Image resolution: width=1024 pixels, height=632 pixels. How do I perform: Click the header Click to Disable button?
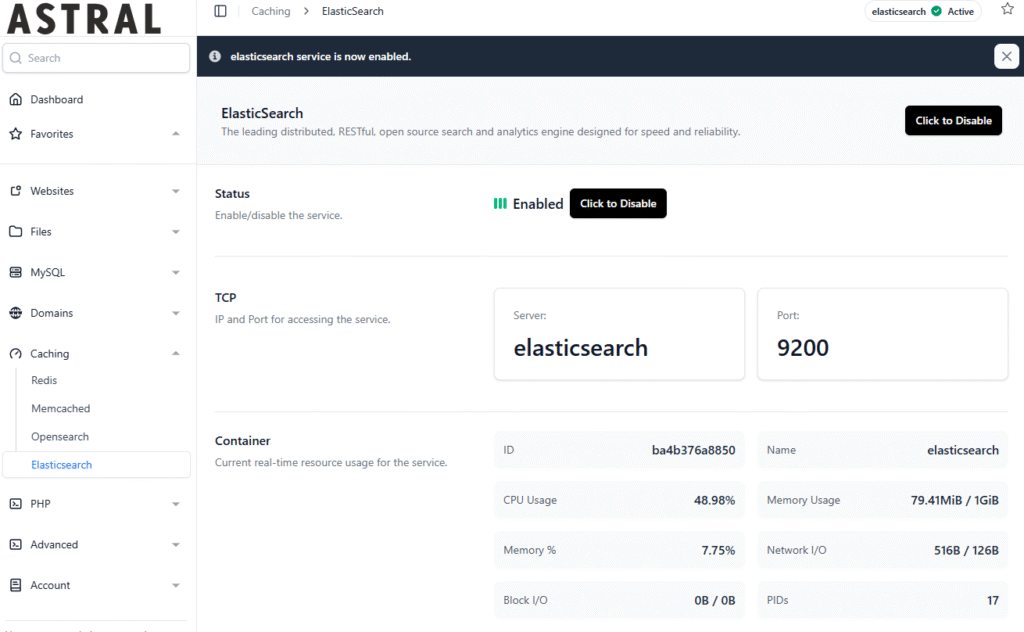[953, 120]
